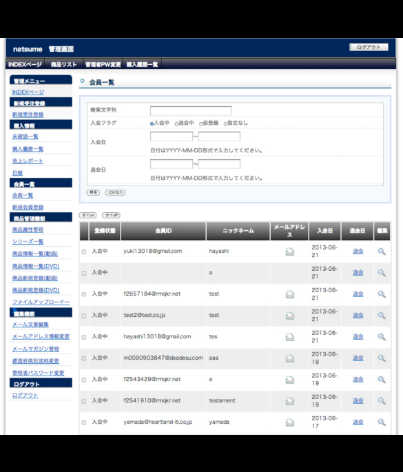The image size is (403, 472).
Task: Open 会員一覧 link in the sidebar
Action: [x=23, y=196]
